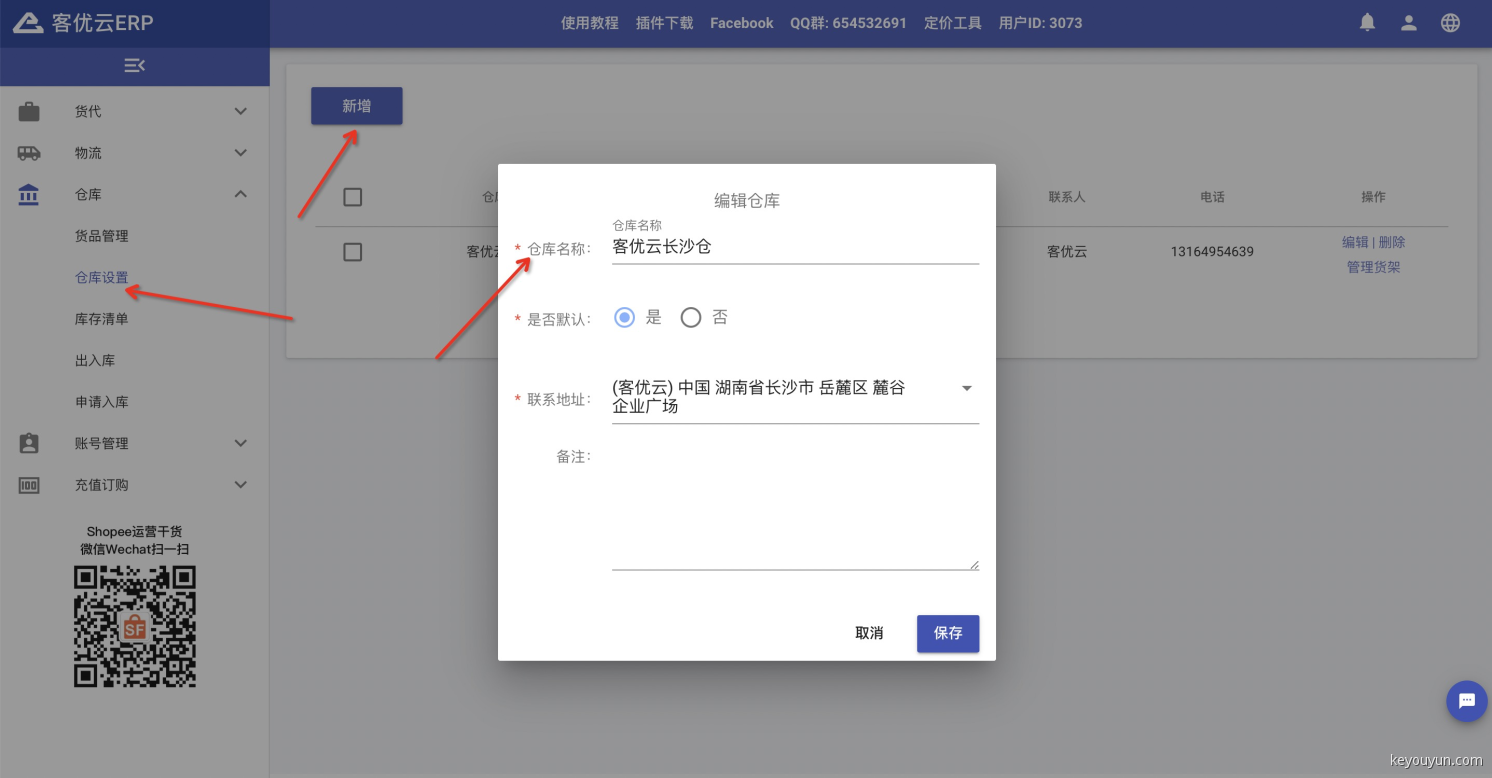Open the language globe icon
The image size is (1492, 778).
1451,23
